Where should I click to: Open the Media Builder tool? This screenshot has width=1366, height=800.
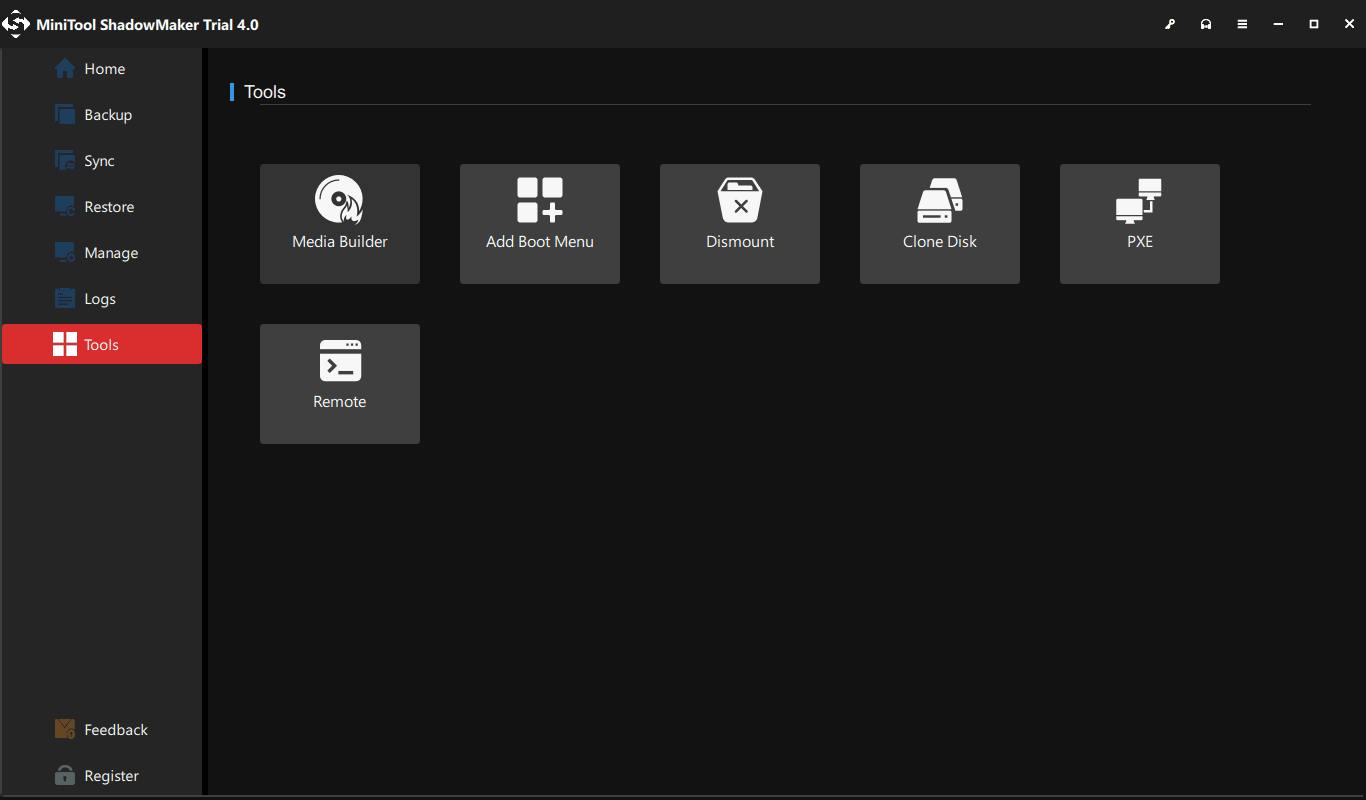(340, 224)
